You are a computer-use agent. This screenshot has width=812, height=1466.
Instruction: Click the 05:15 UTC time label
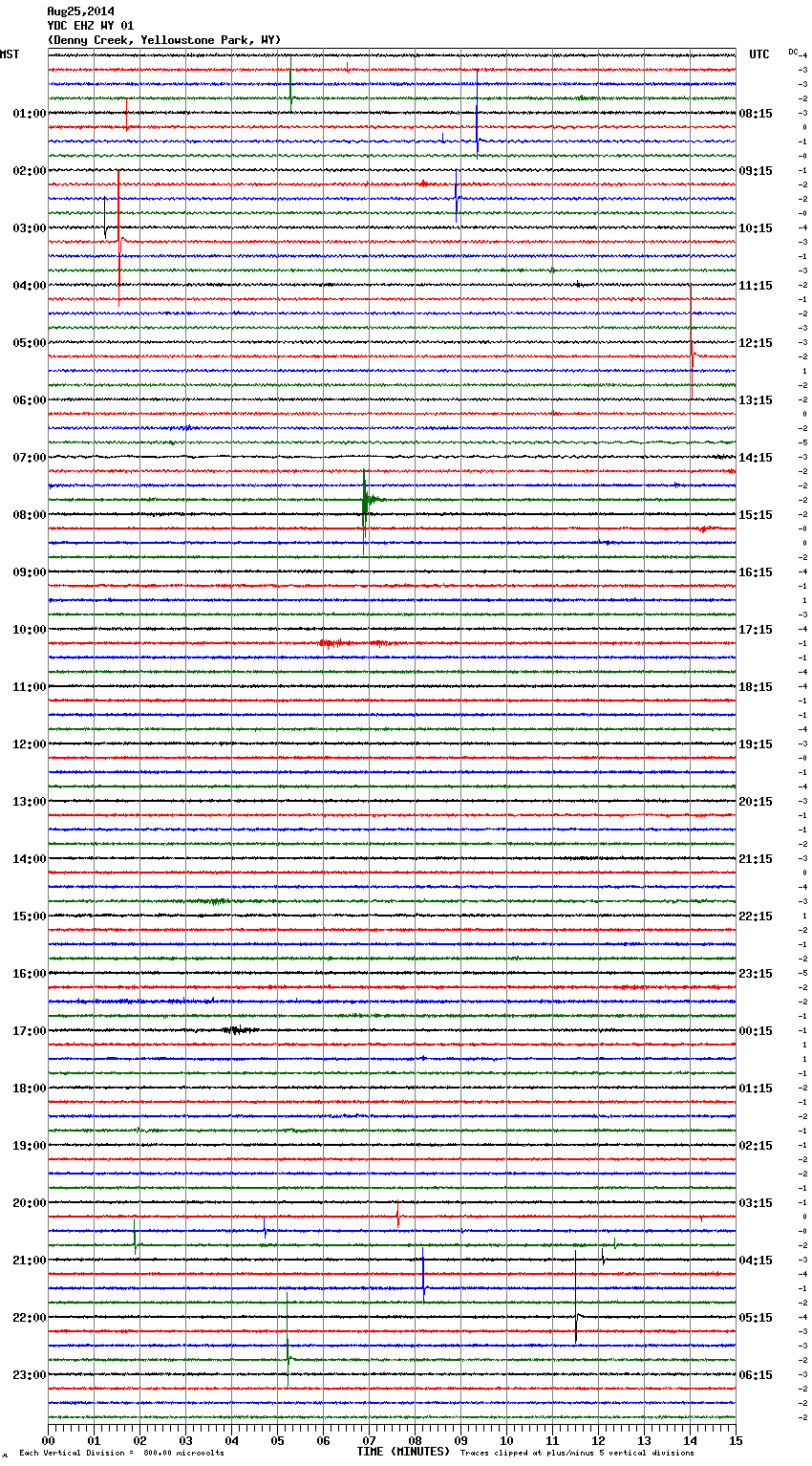(x=756, y=1318)
